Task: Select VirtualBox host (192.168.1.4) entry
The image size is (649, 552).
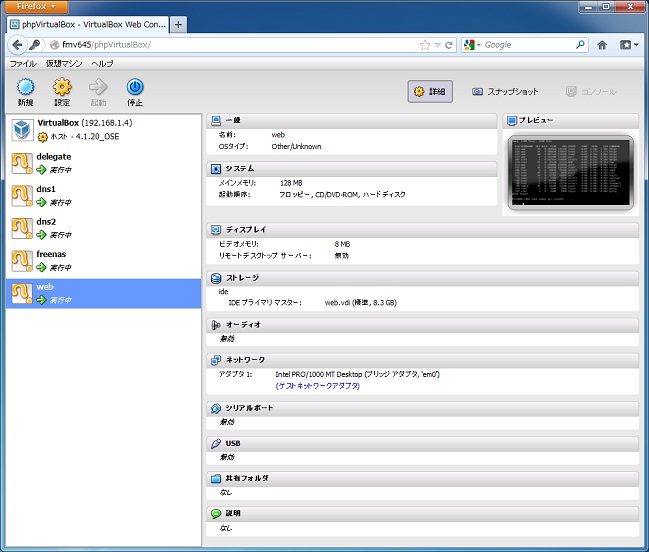Action: [x=103, y=130]
